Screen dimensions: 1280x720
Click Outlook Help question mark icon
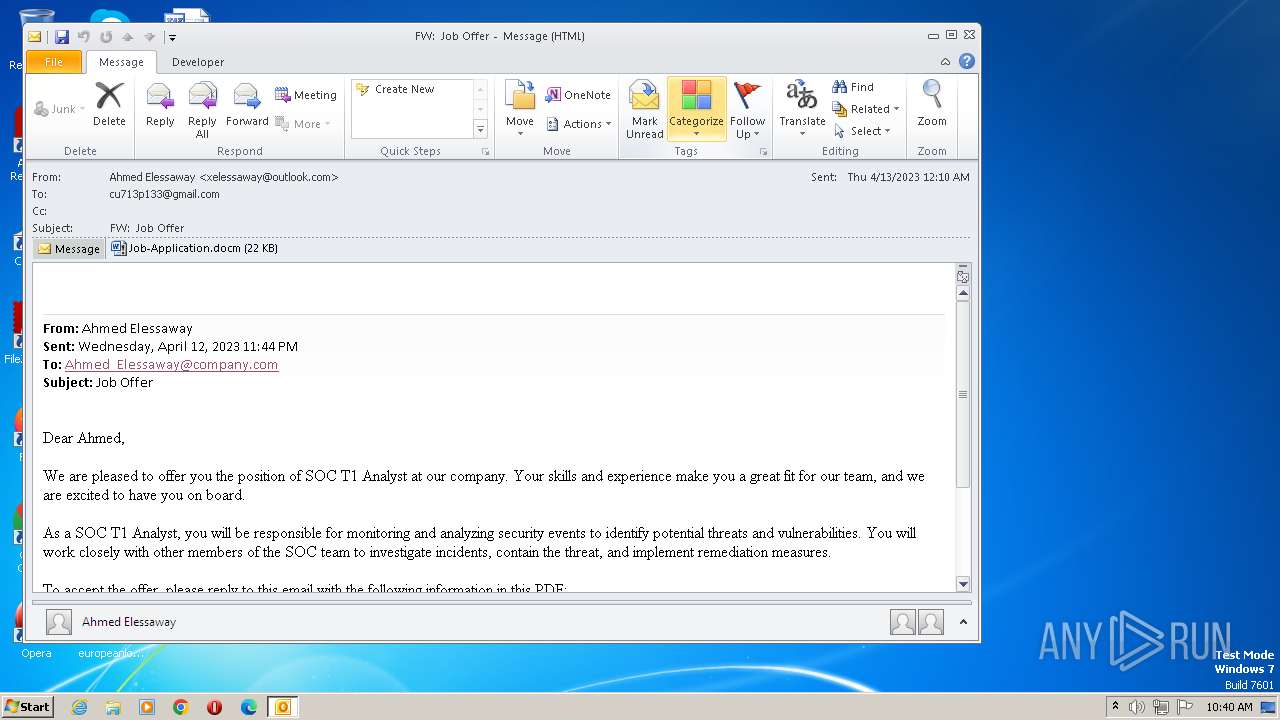pos(967,61)
